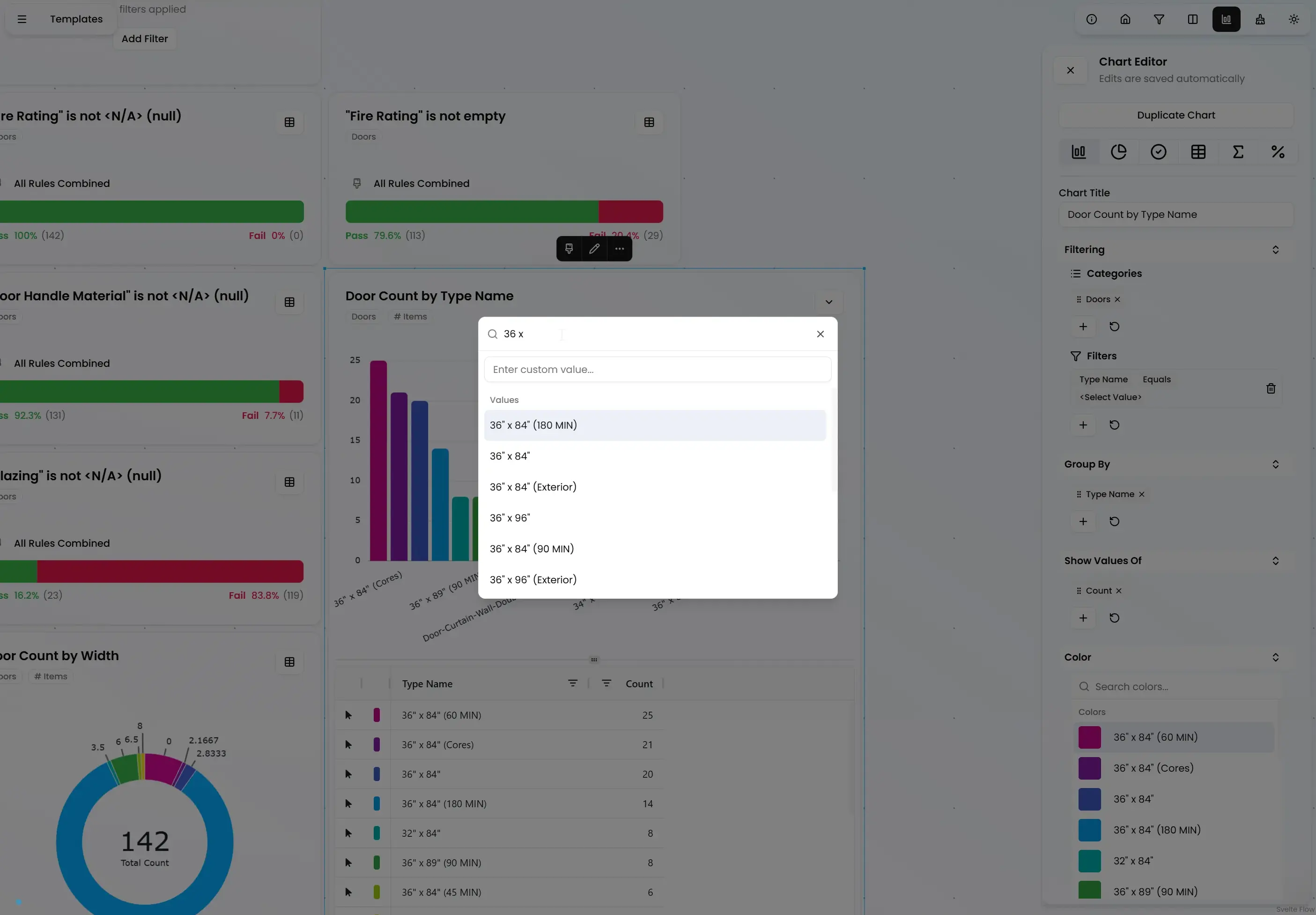Select the percentage chart type icon

[x=1278, y=152]
